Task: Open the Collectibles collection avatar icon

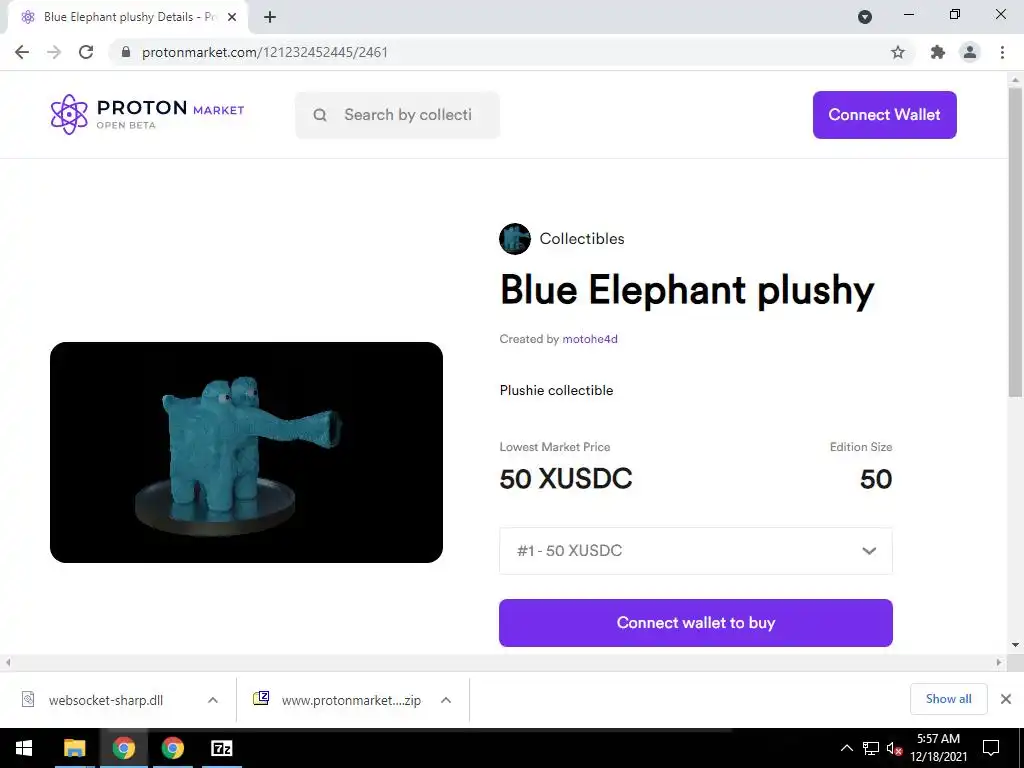Action: tap(515, 239)
